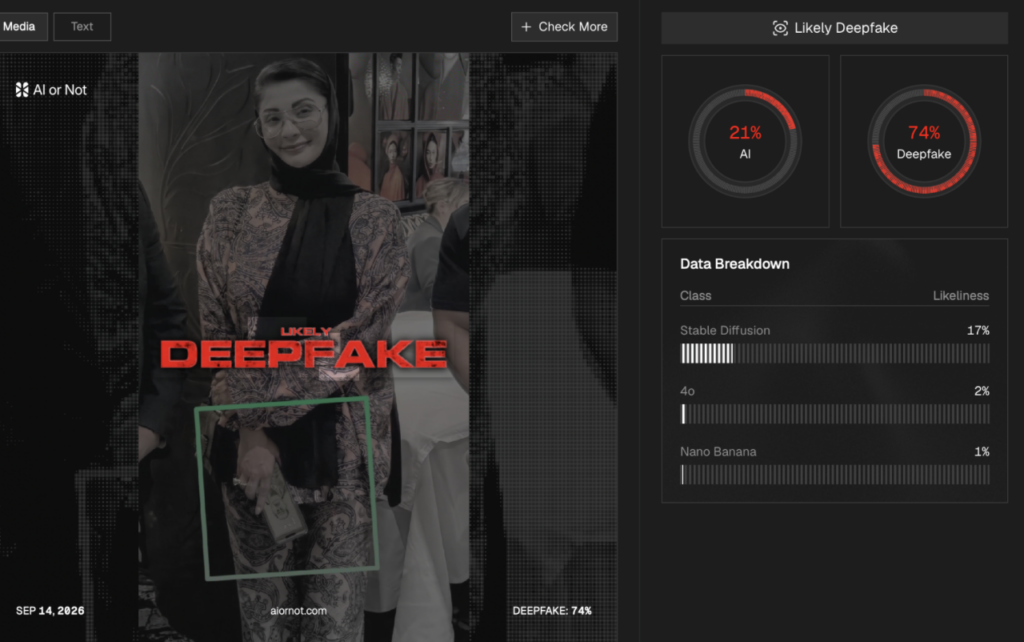This screenshot has width=1024, height=642.
Task: Click the Class column header
Action: (x=696, y=295)
